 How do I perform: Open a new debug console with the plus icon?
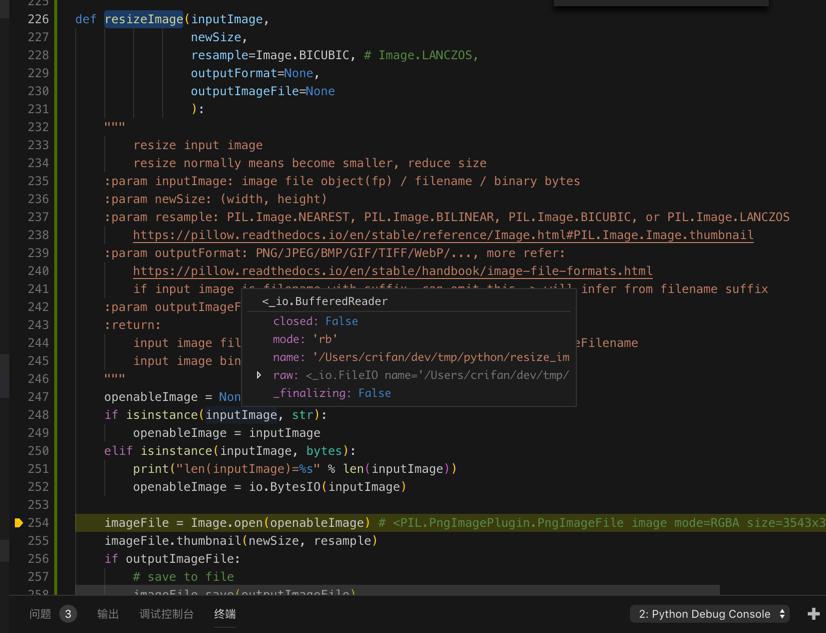(x=812, y=614)
